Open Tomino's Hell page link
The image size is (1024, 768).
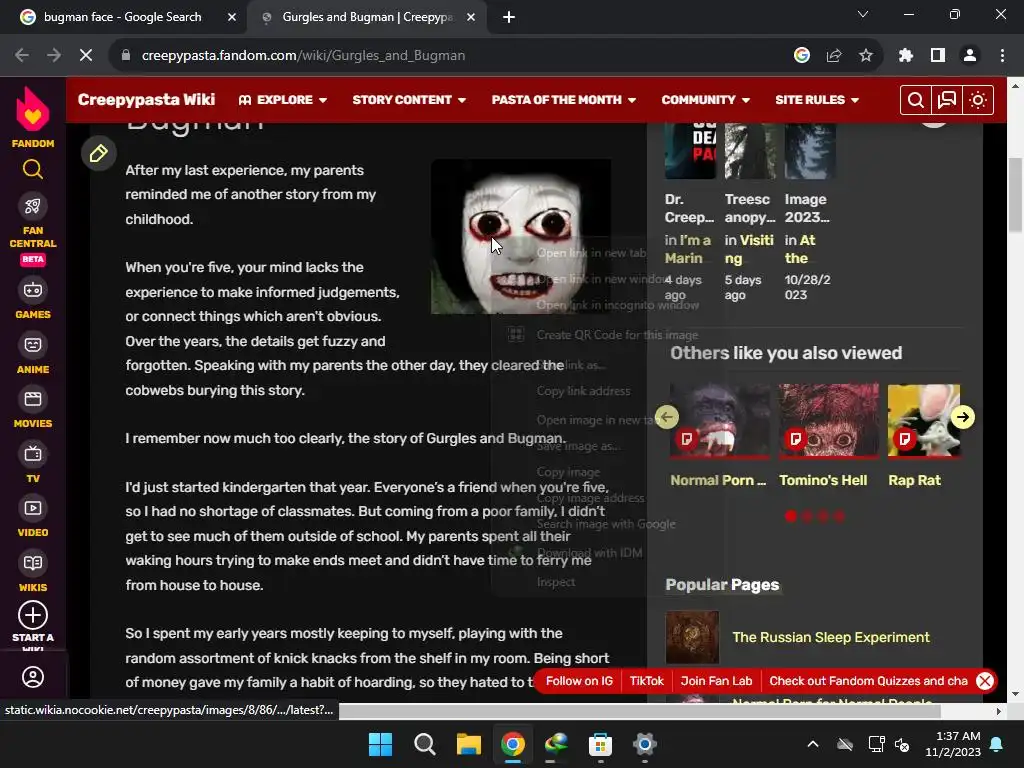coord(823,480)
